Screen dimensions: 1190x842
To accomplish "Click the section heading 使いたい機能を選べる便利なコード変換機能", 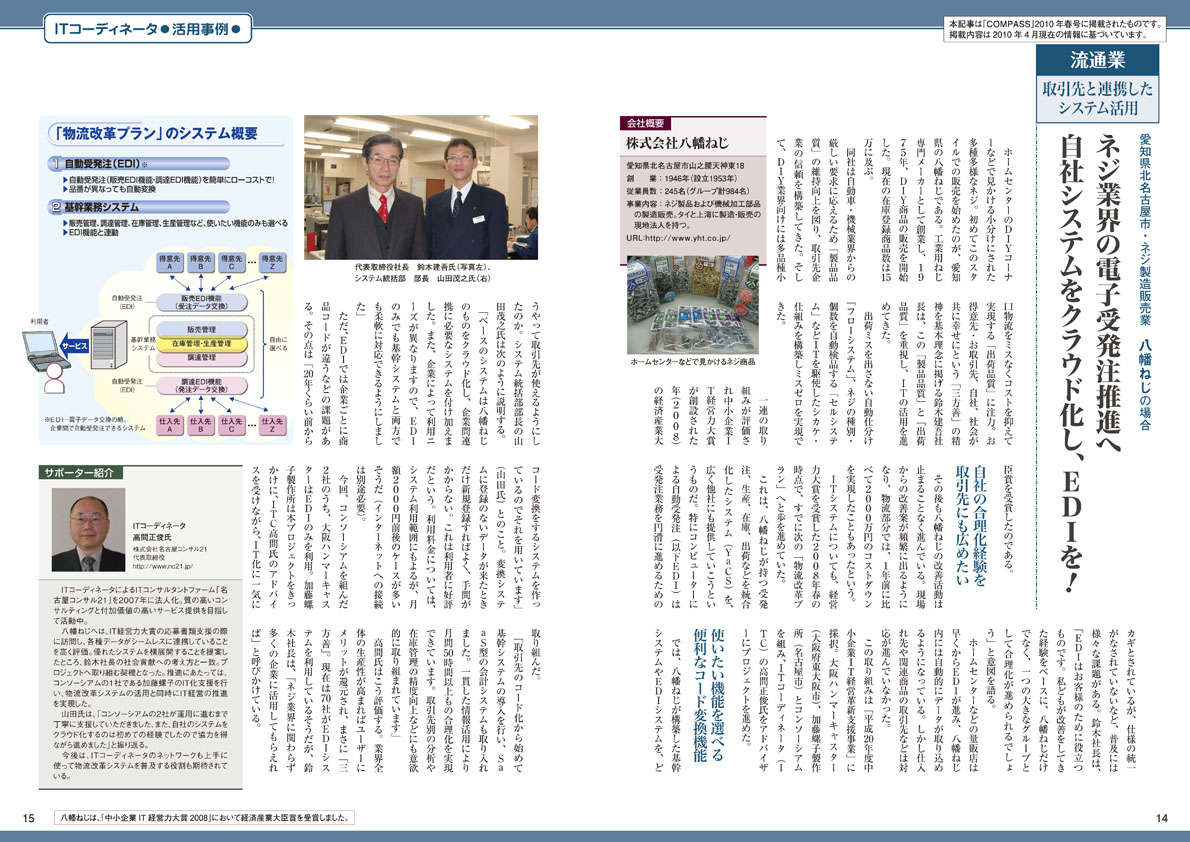I will pyautogui.click(x=709, y=694).
